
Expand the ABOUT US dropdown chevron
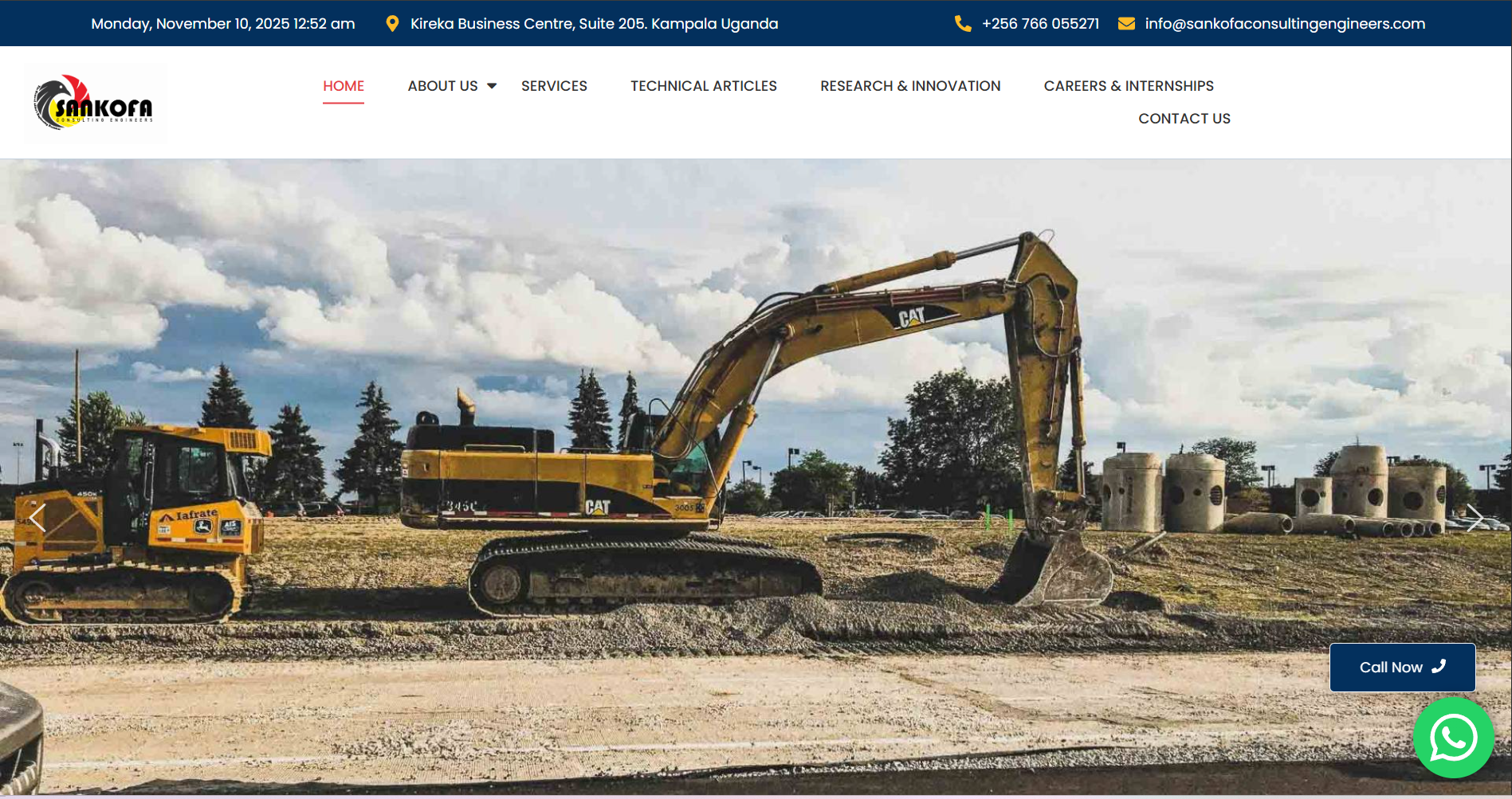pyautogui.click(x=492, y=85)
